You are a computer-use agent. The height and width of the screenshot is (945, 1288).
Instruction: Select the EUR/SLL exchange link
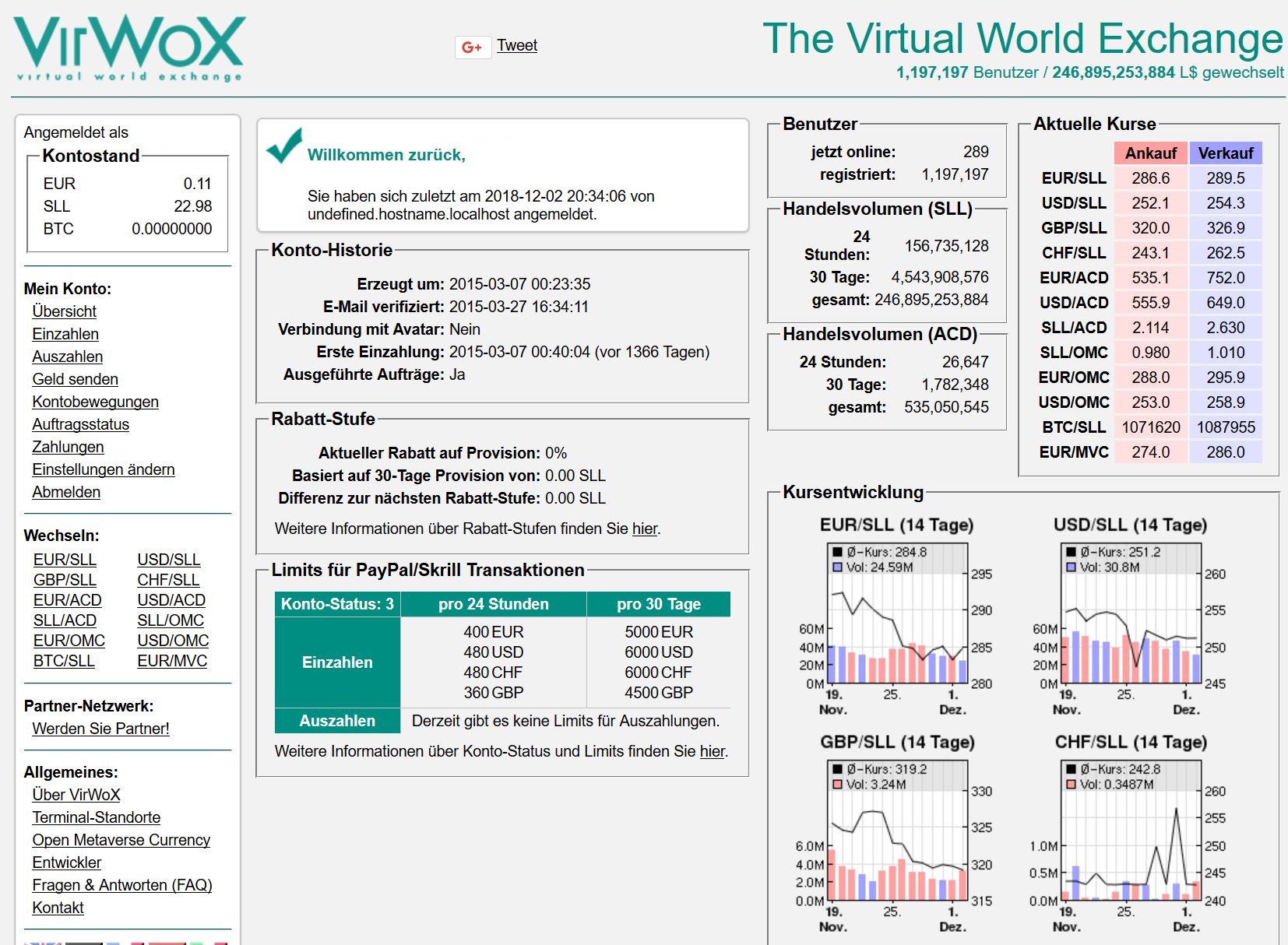click(65, 560)
